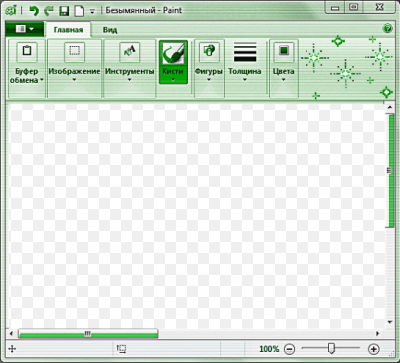Click the zoom slider handle
The image size is (400, 363).
(331, 348)
